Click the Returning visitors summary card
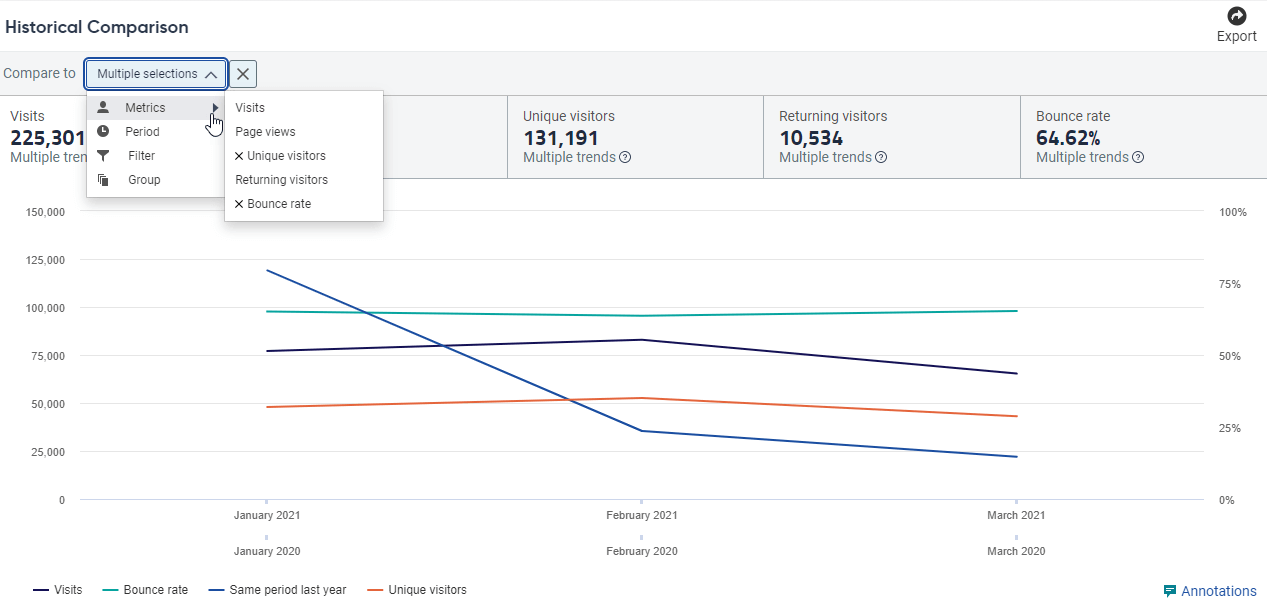Screen dimensions: 1267x609 (x=891, y=137)
